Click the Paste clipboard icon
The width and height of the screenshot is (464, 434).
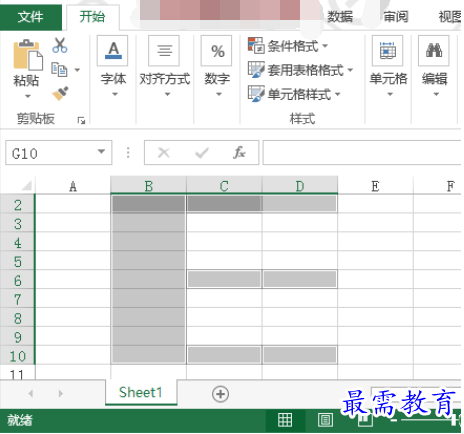coord(28,55)
